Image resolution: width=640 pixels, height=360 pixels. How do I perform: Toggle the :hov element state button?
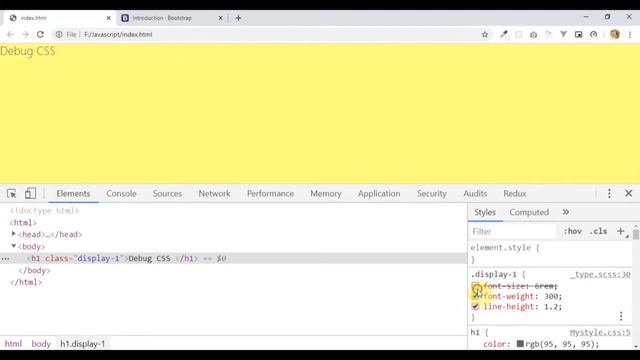tap(573, 231)
